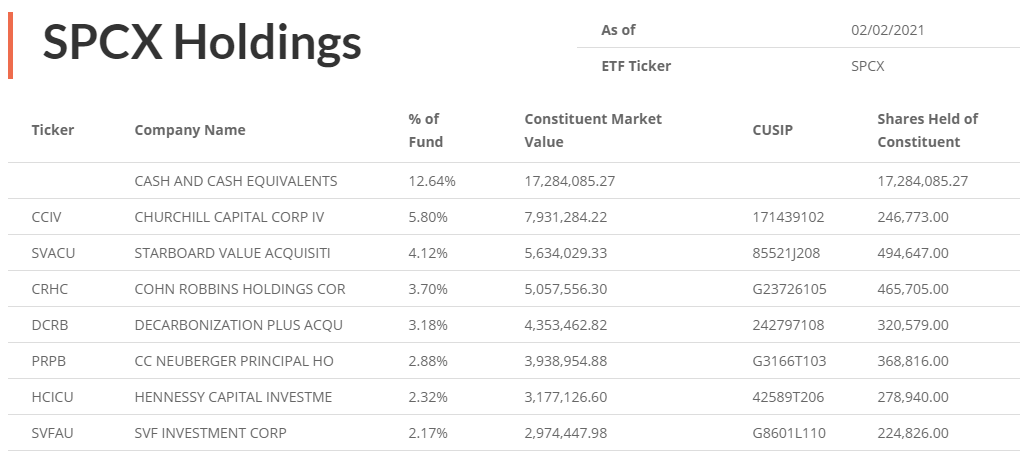Select the Constituent Market Value header
This screenshot has width=1020, height=456.
tap(593, 130)
